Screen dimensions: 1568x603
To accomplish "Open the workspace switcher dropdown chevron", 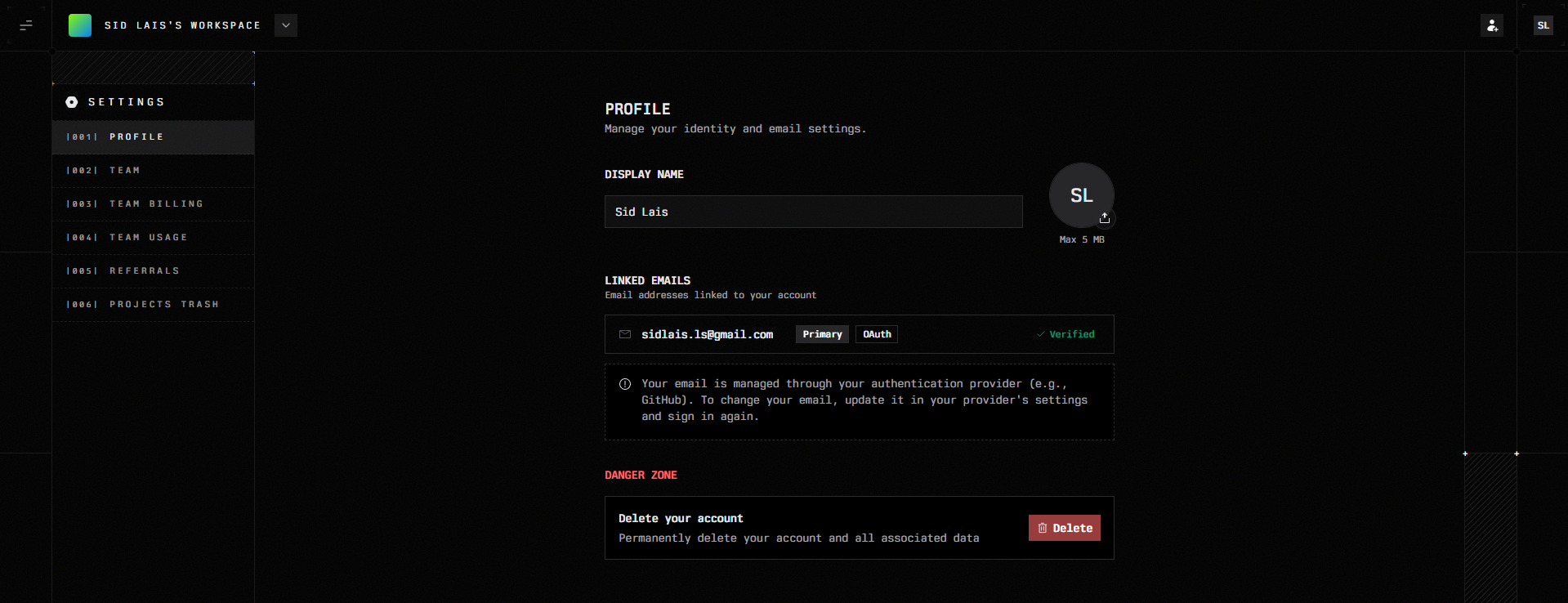I will (286, 25).
